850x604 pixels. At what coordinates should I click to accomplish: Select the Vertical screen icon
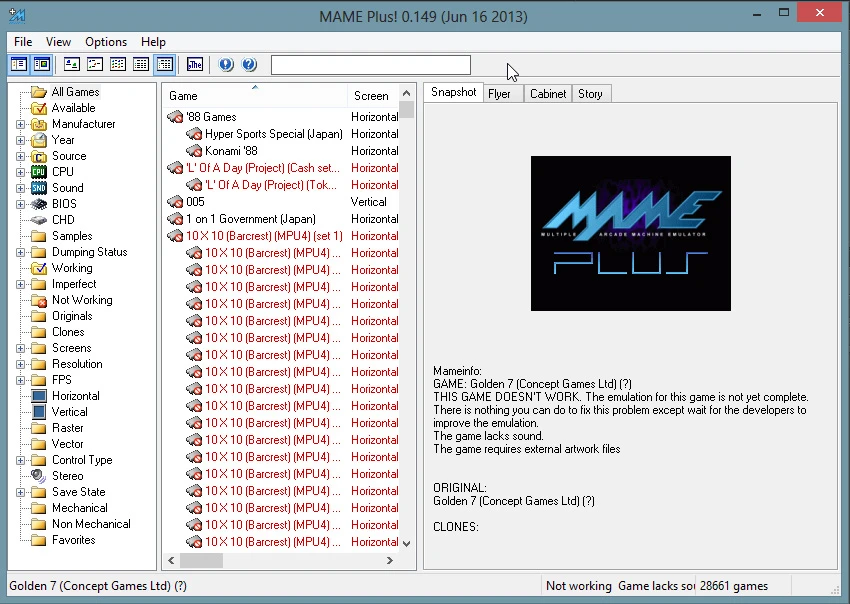click(x=39, y=412)
